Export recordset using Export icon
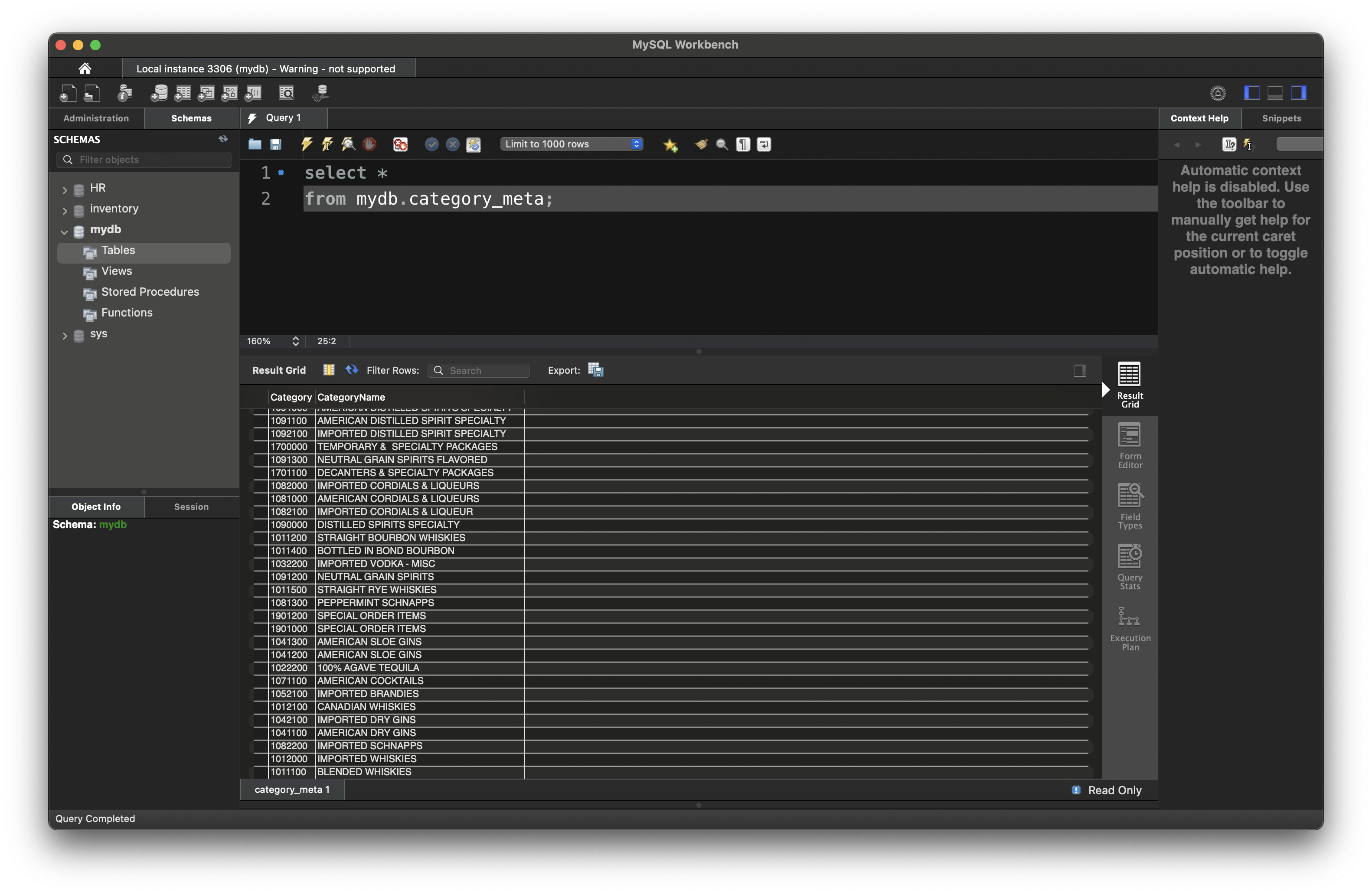Screen dimensions: 1372x894 pyautogui.click(x=595, y=370)
